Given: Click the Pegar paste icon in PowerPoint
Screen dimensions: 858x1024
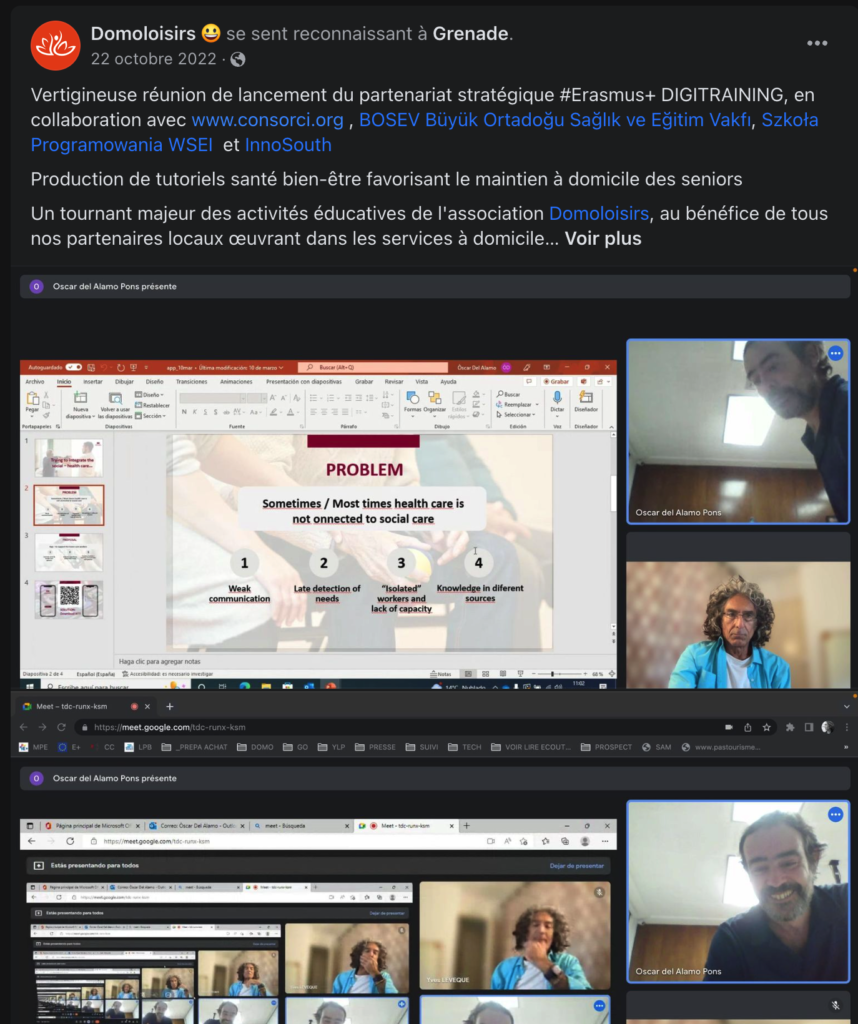Looking at the screenshot, I should (x=32, y=399).
